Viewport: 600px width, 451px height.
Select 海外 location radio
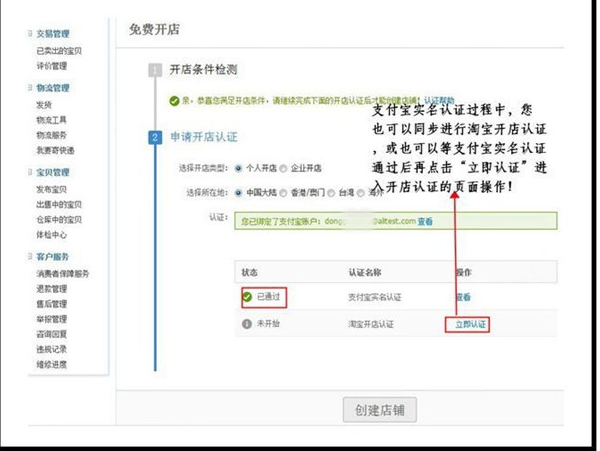(361, 193)
